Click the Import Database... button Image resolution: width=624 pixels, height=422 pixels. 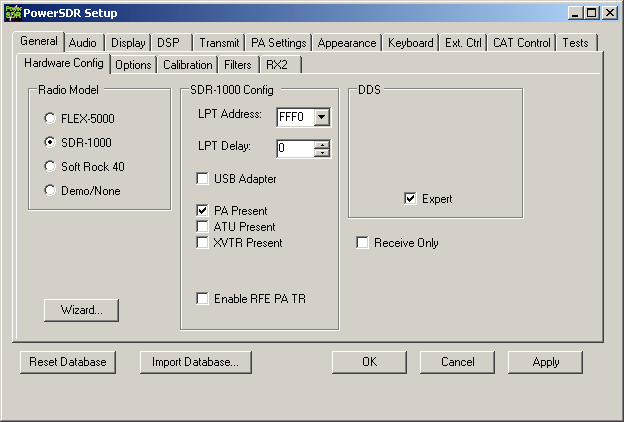tap(195, 362)
